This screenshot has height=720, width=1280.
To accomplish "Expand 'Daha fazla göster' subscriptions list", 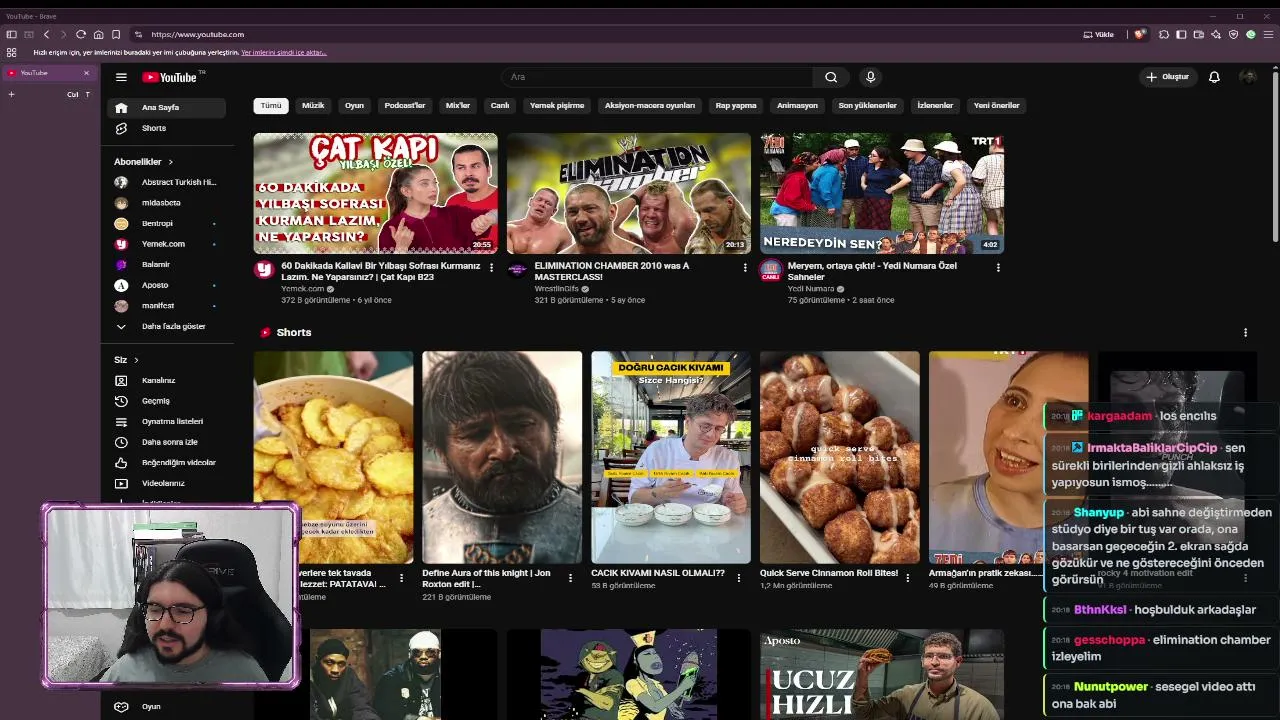I will [166, 326].
